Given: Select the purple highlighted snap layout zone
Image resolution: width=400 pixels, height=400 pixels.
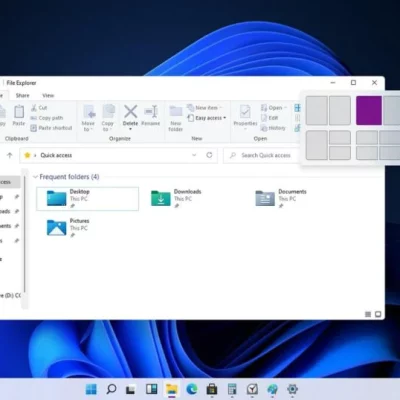Looking at the screenshot, I should click(369, 111).
